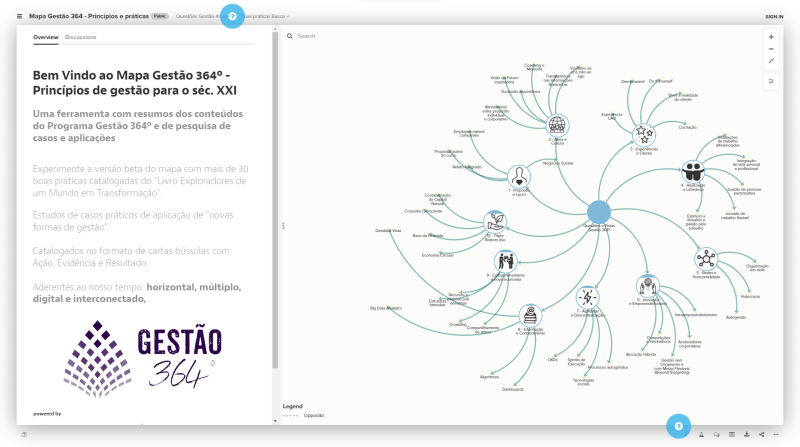Viewport: 800px width, 447px height.
Task: Open the 'Boas práticas Busca' view dropdown
Action: coord(265,16)
